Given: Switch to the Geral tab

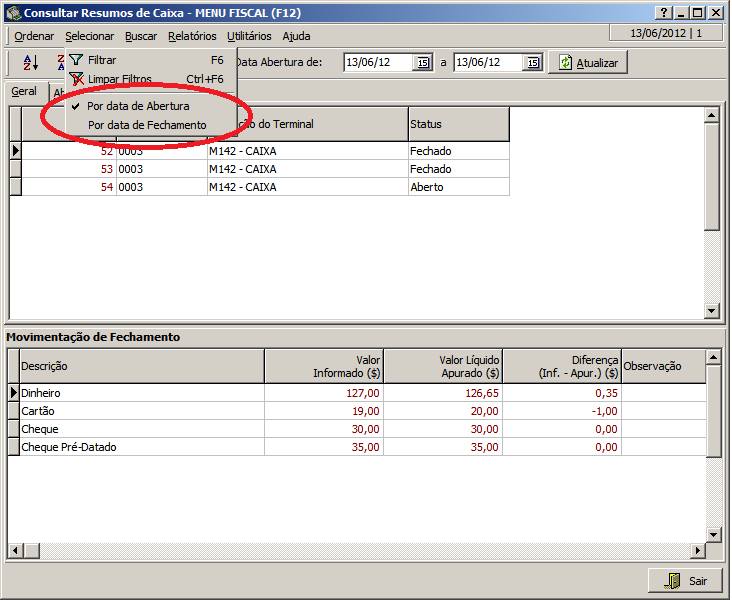Looking at the screenshot, I should (24, 91).
